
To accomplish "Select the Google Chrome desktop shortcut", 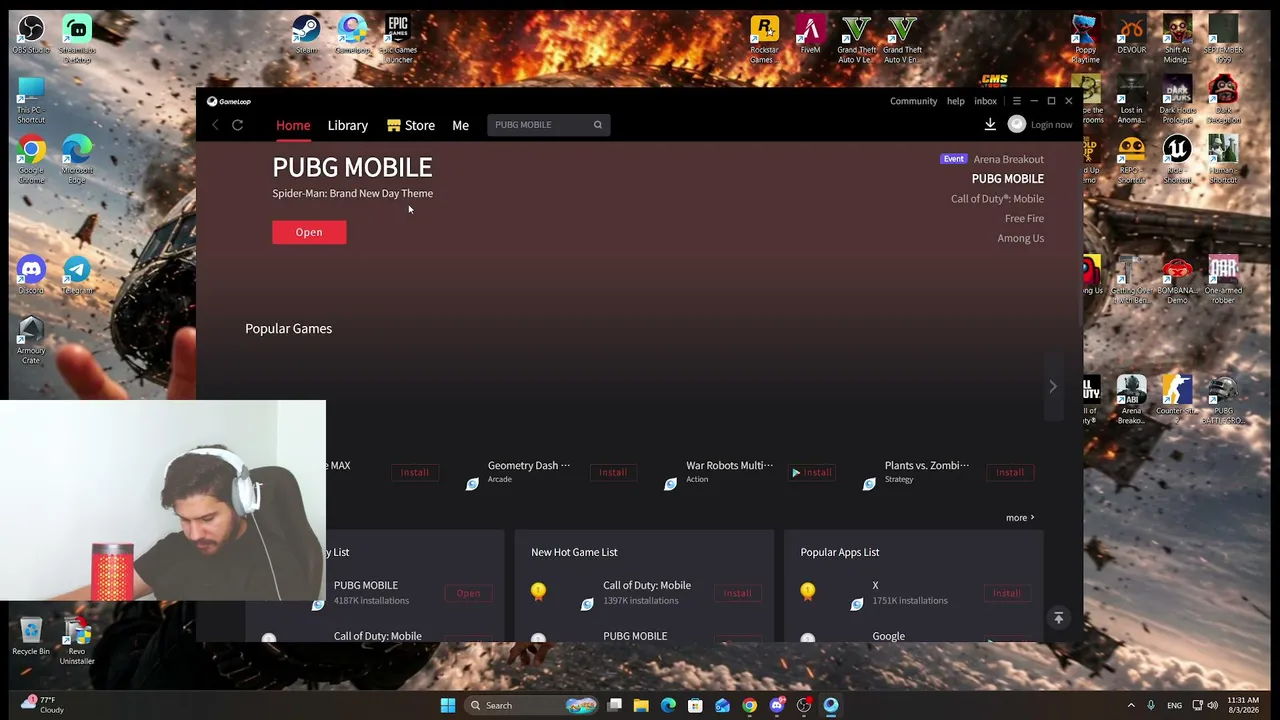I will 31,160.
